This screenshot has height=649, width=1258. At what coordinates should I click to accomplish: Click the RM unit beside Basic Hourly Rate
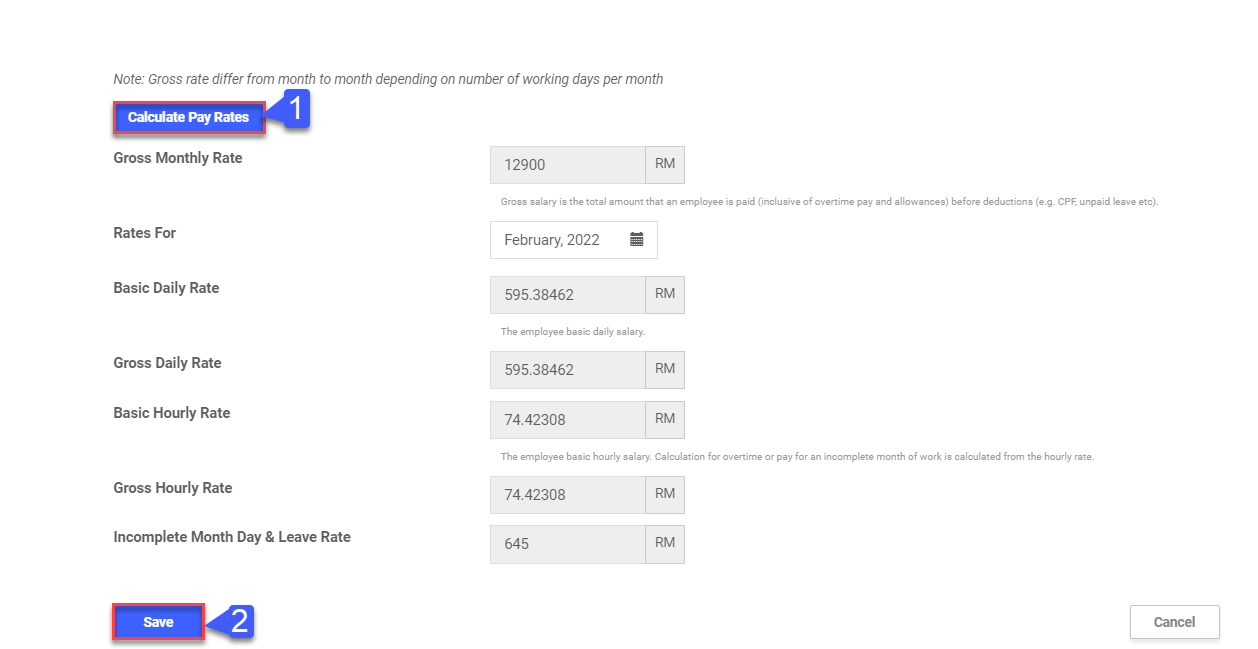665,420
